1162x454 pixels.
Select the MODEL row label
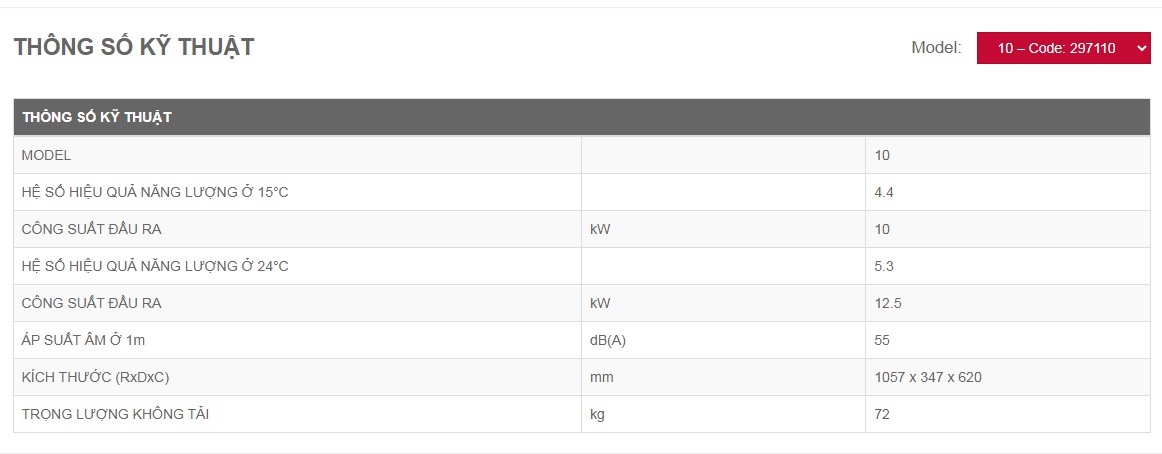click(x=47, y=156)
